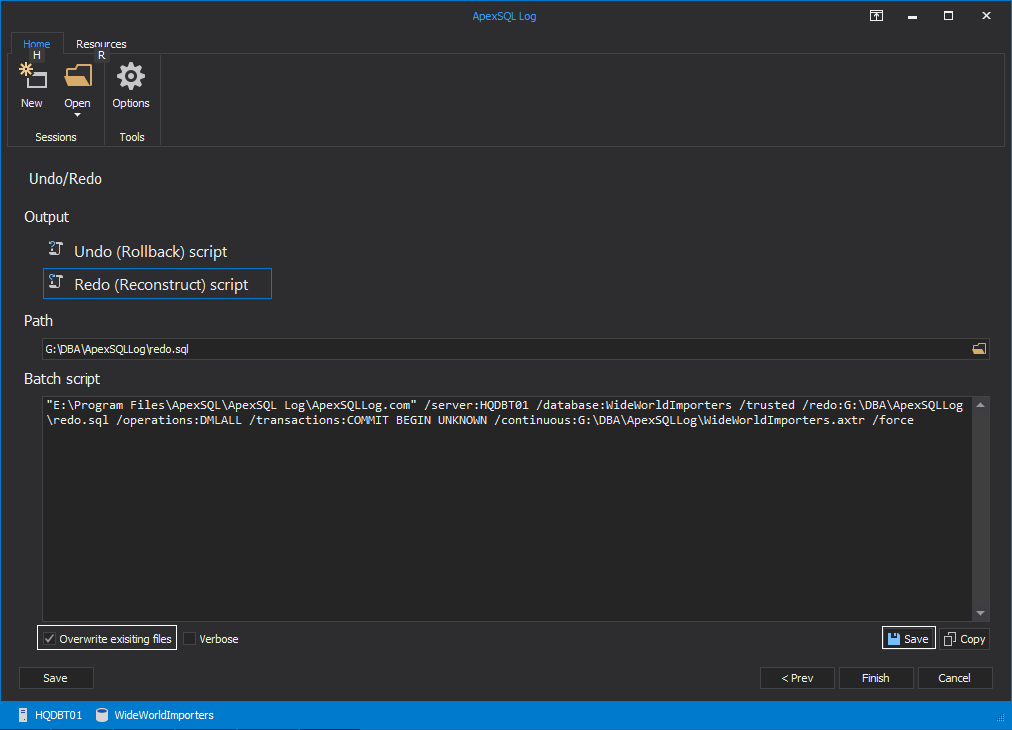1012x730 pixels.
Task: Open Options via the gear icon
Action: point(130,75)
